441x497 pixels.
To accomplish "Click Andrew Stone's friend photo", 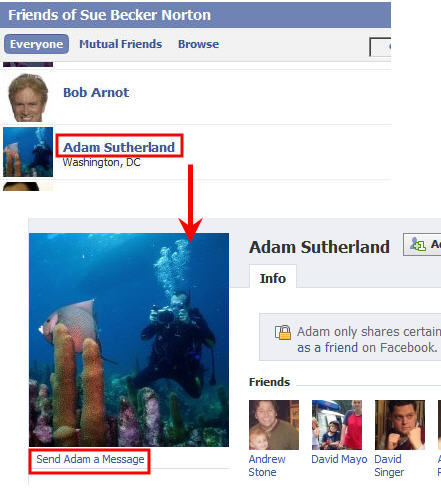I will point(274,425).
